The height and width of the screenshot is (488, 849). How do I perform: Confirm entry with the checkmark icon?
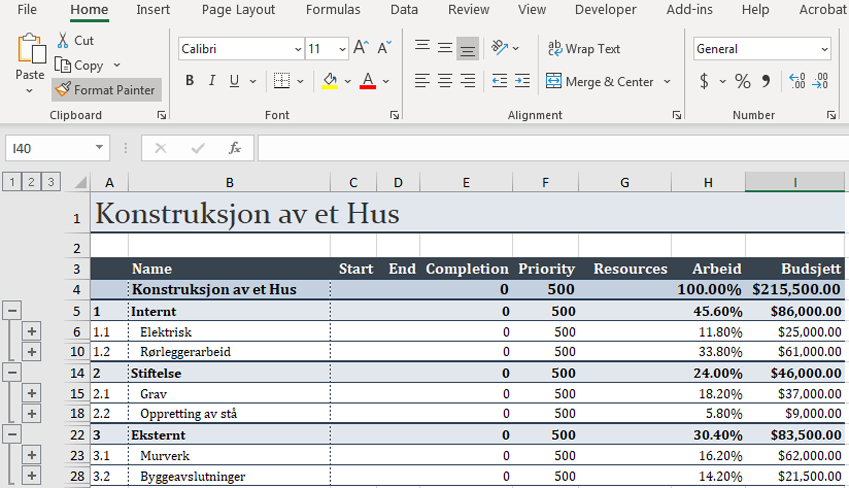click(x=198, y=148)
